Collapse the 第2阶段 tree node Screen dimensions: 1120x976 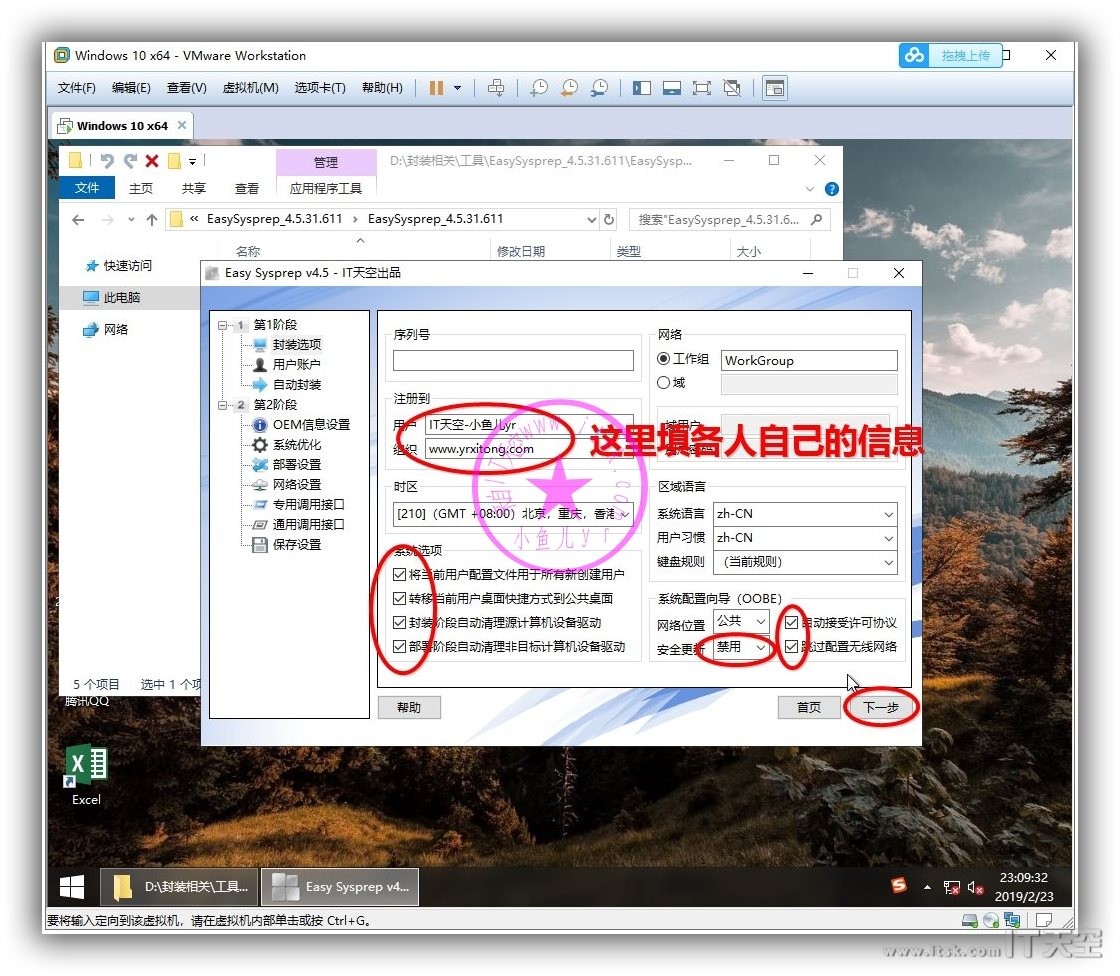coord(223,405)
